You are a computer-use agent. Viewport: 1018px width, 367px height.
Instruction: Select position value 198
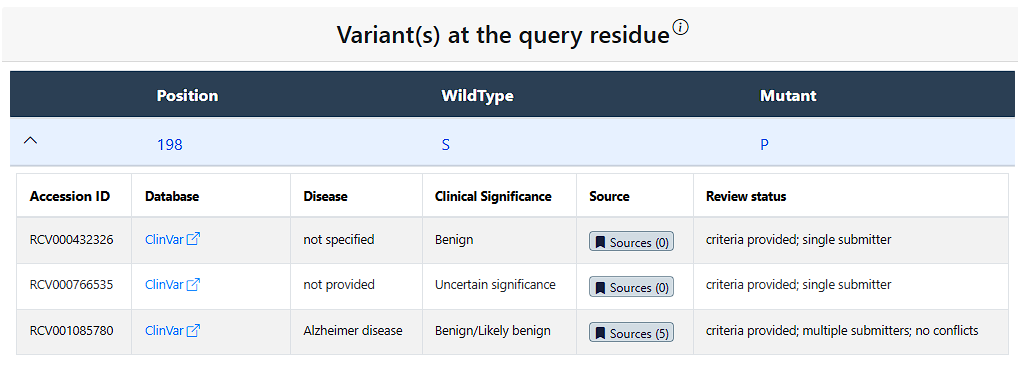click(169, 145)
